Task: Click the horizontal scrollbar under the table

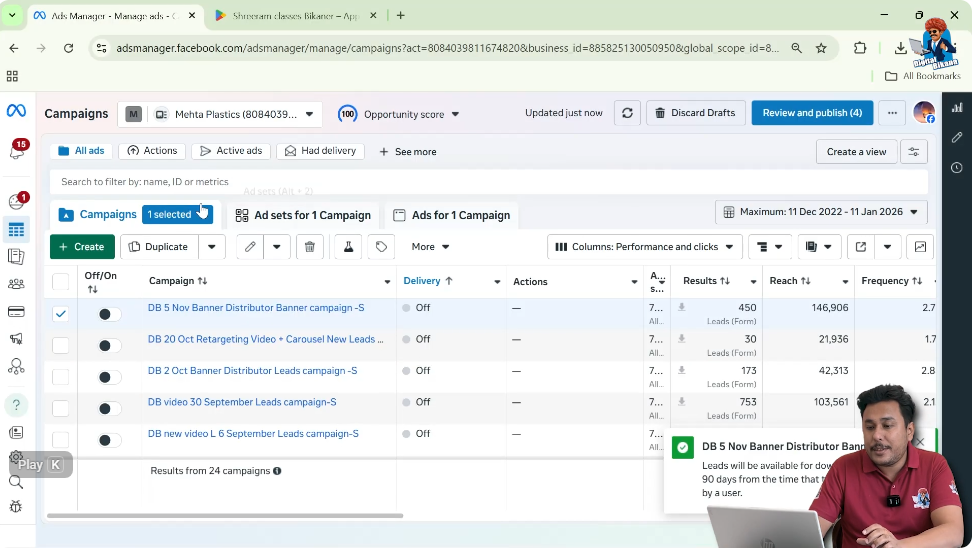Action: click(x=225, y=516)
